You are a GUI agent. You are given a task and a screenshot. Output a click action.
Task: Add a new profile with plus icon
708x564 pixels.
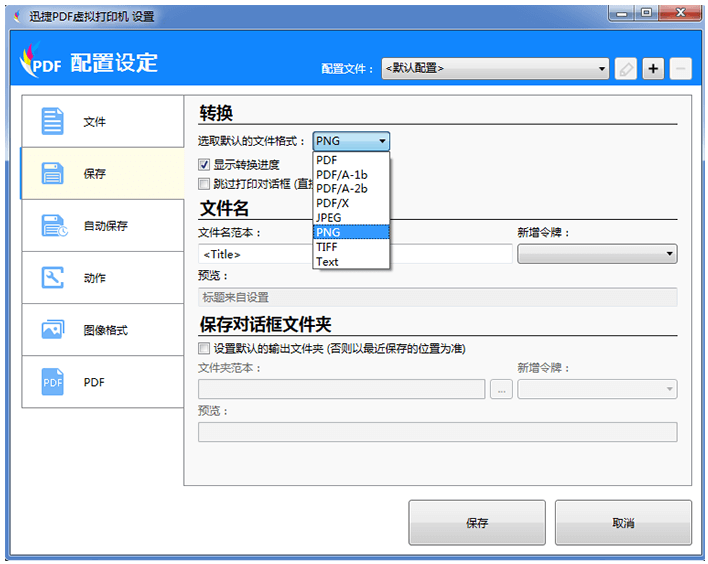653,69
